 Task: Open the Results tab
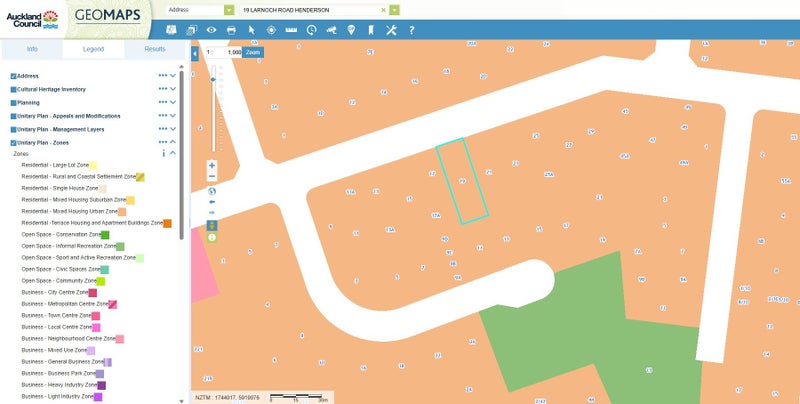(154, 48)
